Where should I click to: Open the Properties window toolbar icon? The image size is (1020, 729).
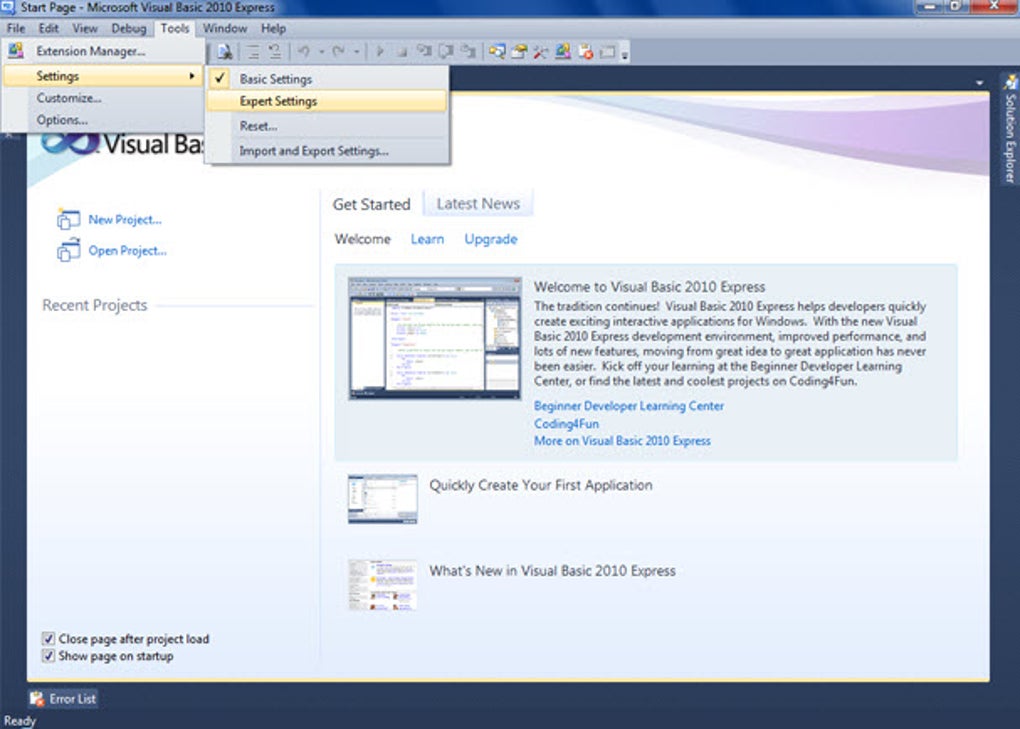click(518, 51)
